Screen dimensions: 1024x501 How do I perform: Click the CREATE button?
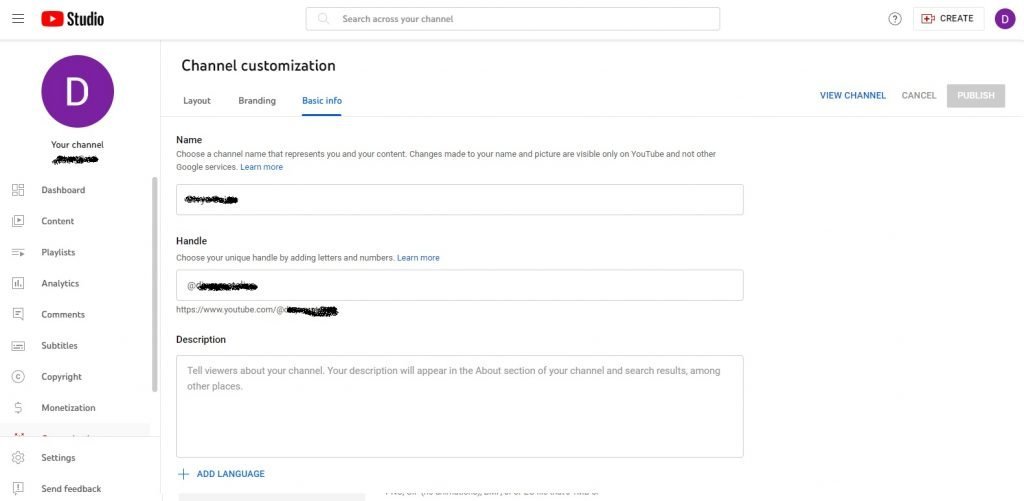point(948,19)
